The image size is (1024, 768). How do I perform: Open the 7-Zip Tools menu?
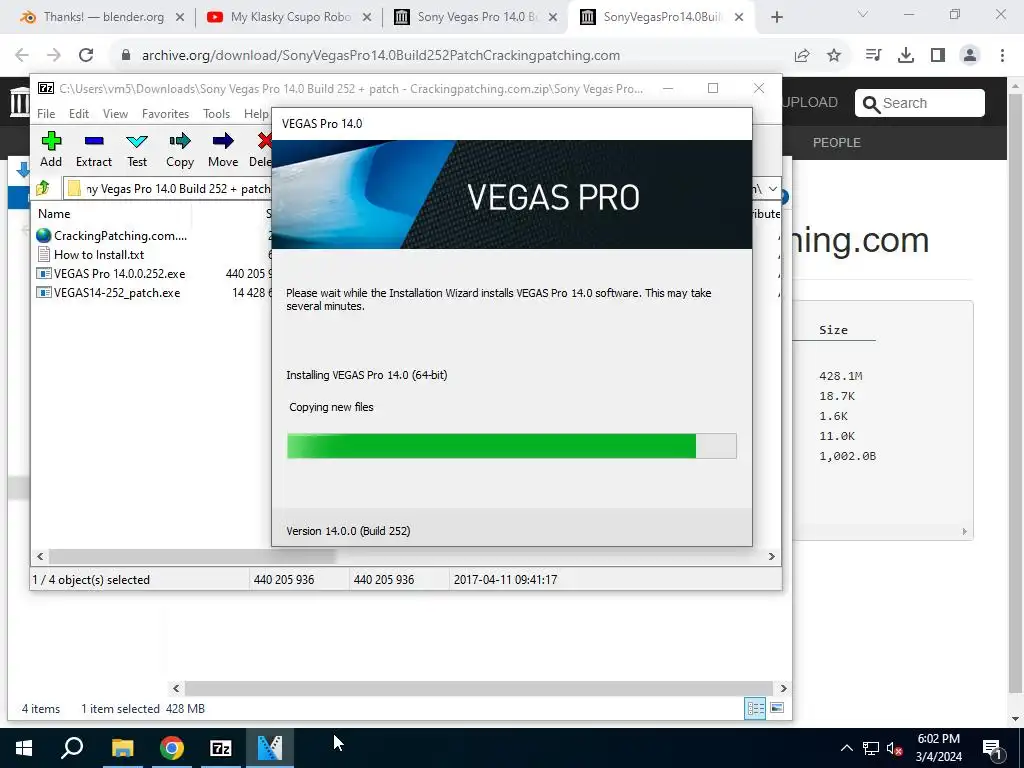tap(216, 114)
